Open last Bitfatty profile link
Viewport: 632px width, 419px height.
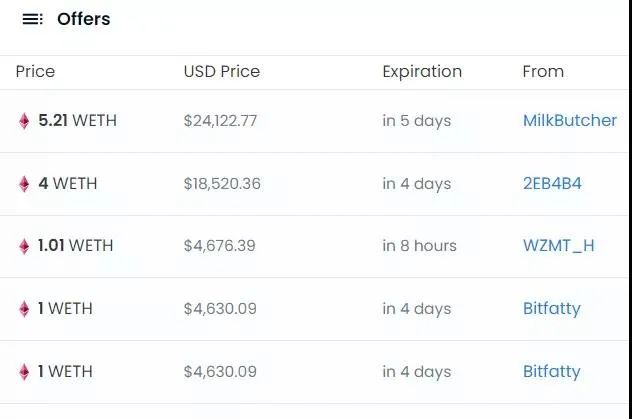(551, 372)
